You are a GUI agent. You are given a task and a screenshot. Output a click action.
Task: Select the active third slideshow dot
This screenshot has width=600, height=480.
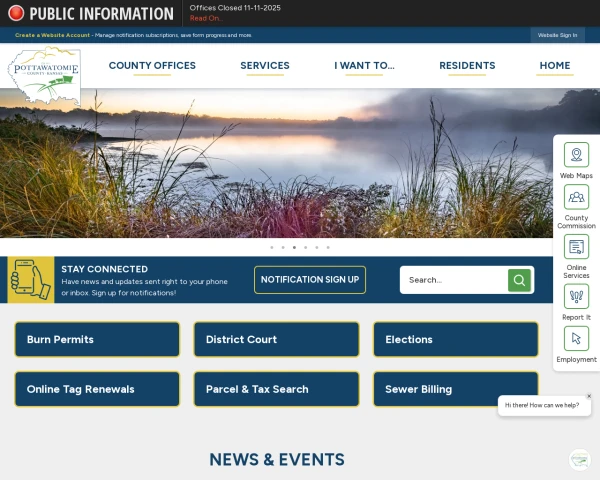pyautogui.click(x=294, y=247)
